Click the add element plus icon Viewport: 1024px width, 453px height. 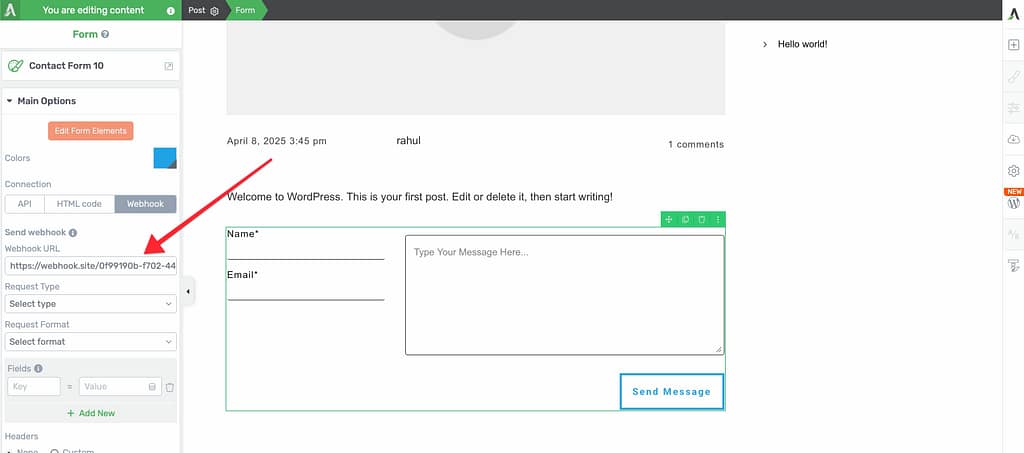pyautogui.click(x=1013, y=45)
